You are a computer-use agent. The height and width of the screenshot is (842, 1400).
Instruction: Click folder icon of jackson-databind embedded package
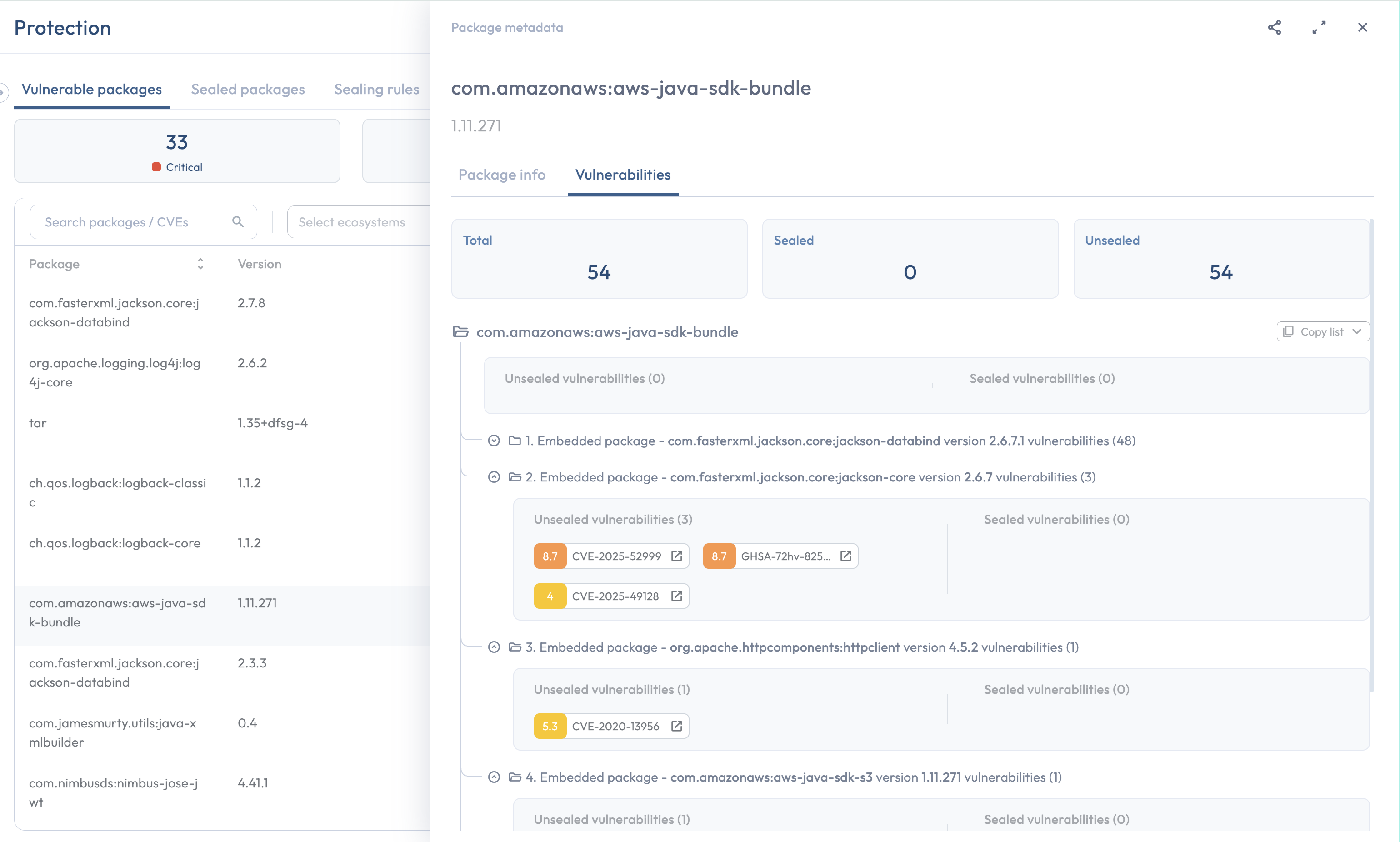pyautogui.click(x=515, y=441)
